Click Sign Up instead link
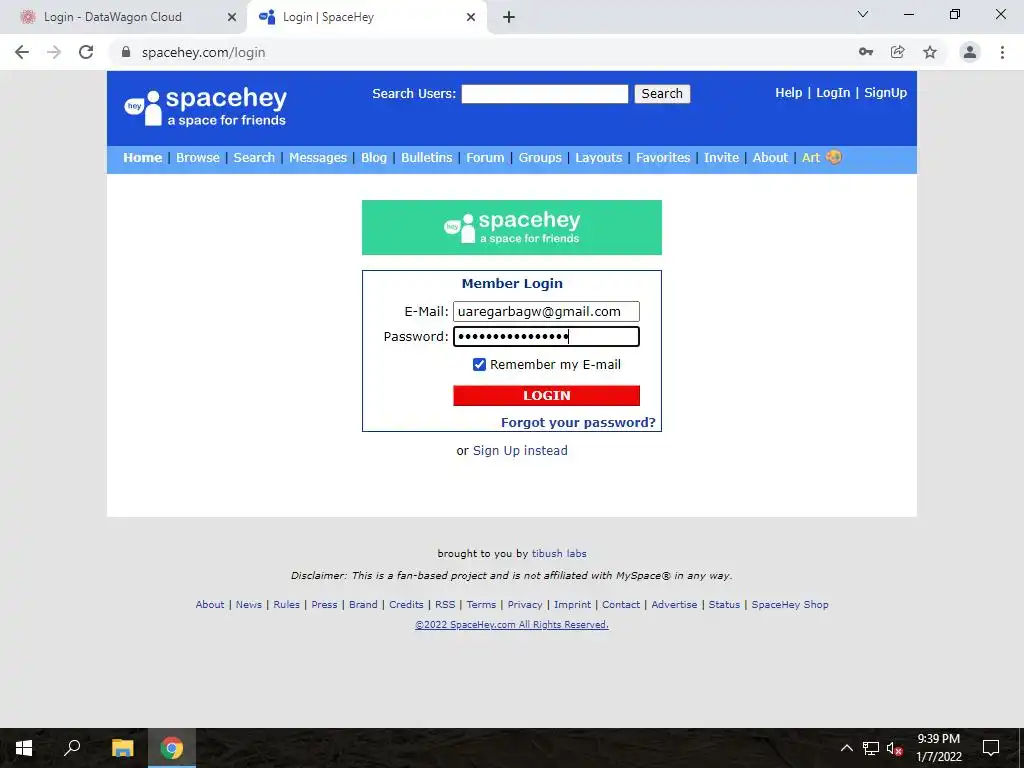This screenshot has width=1024, height=768. (x=520, y=451)
